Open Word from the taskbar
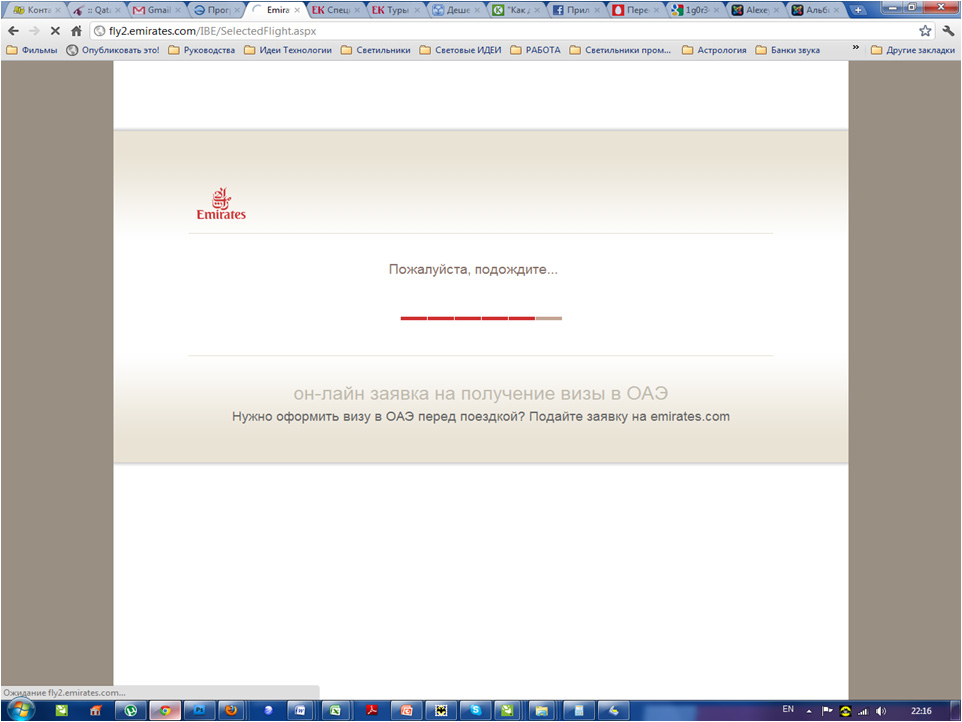962x722 pixels. (x=300, y=710)
